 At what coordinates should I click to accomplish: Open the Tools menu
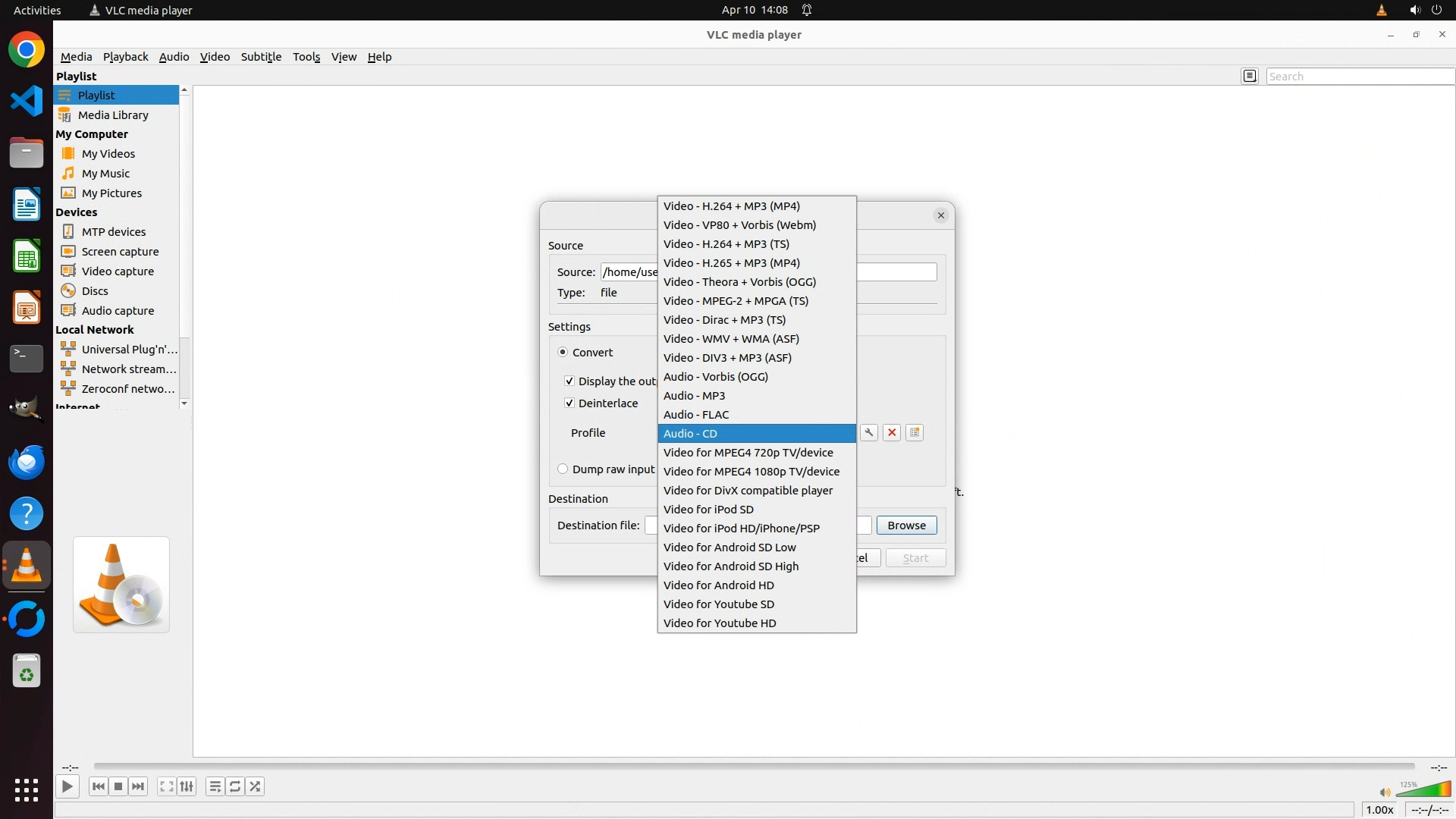[306, 57]
